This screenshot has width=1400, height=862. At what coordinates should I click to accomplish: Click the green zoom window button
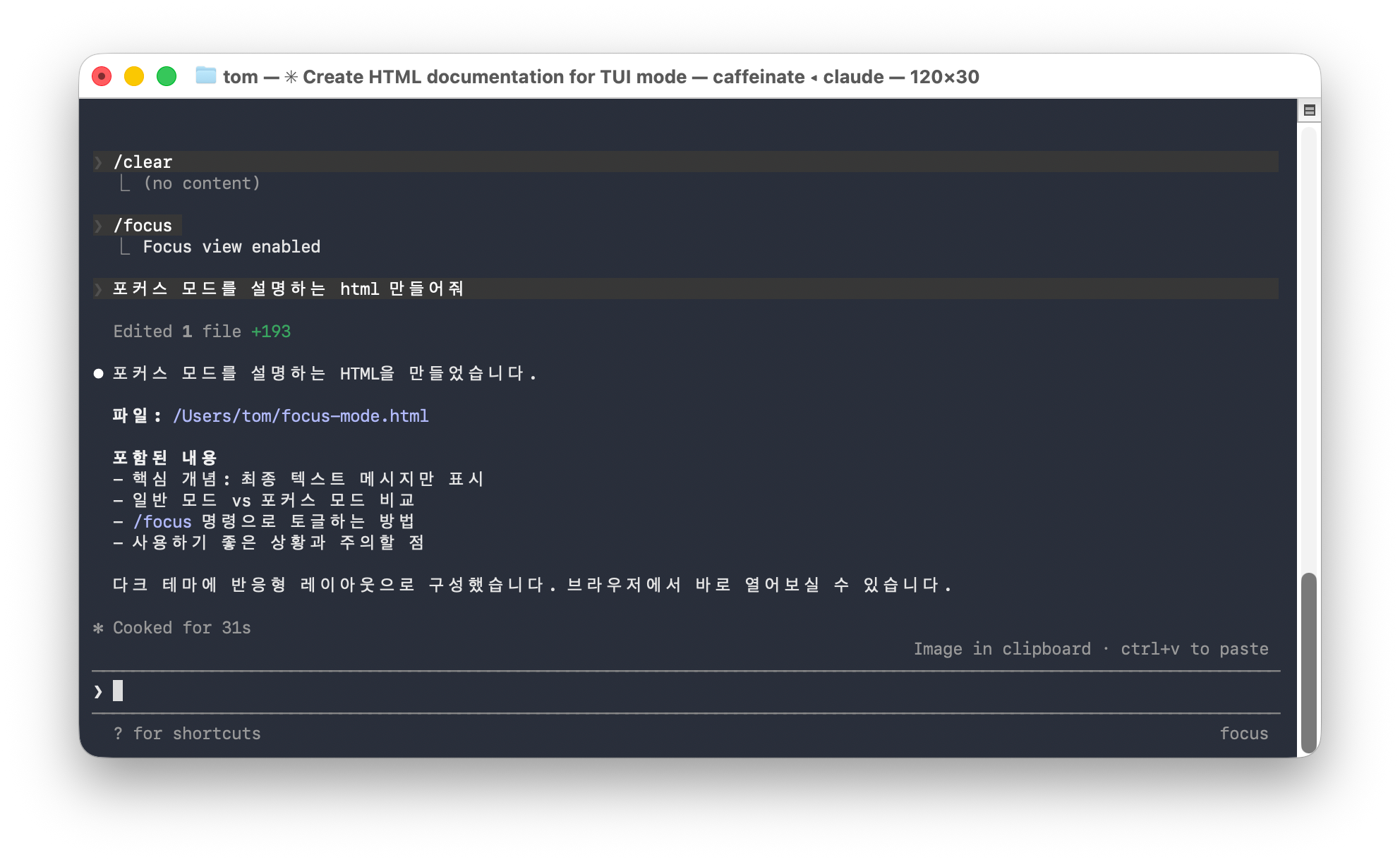pos(167,76)
